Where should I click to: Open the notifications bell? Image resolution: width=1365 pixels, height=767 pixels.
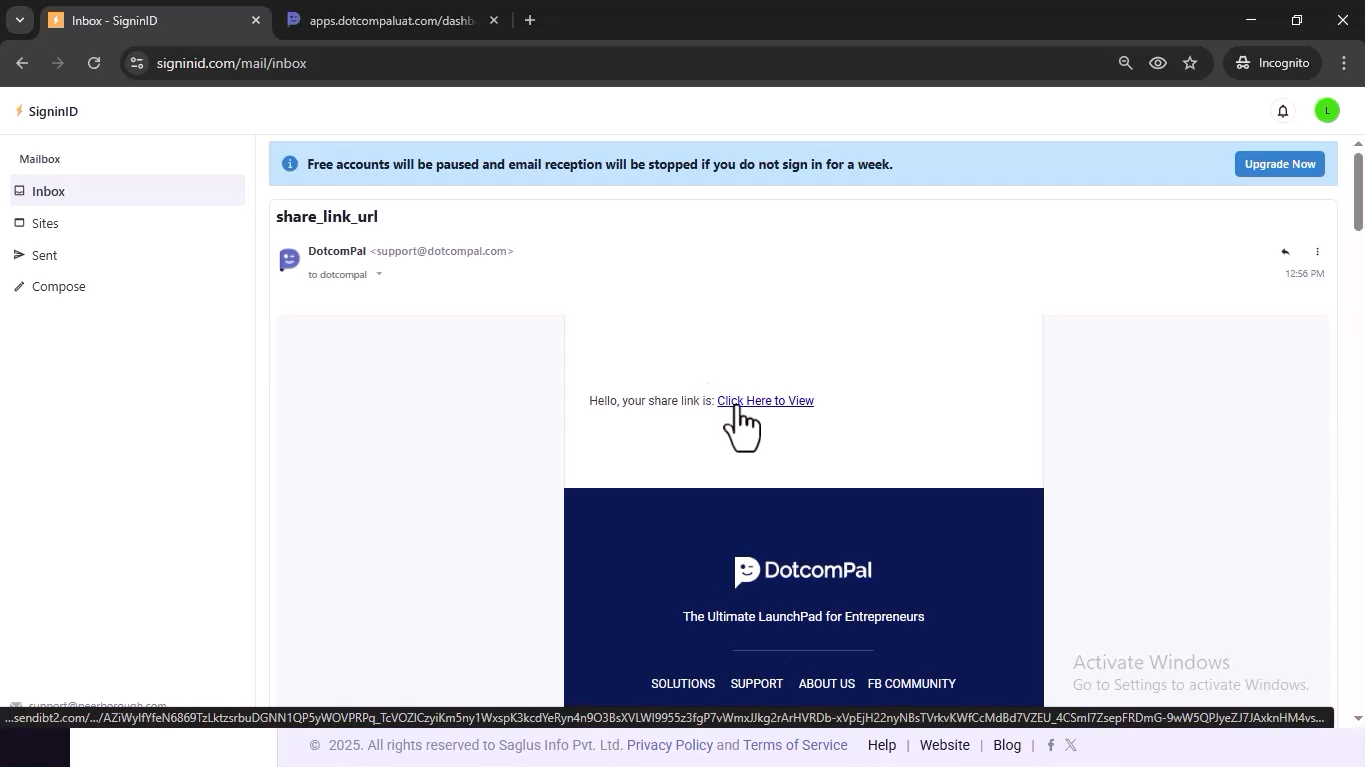1283,111
